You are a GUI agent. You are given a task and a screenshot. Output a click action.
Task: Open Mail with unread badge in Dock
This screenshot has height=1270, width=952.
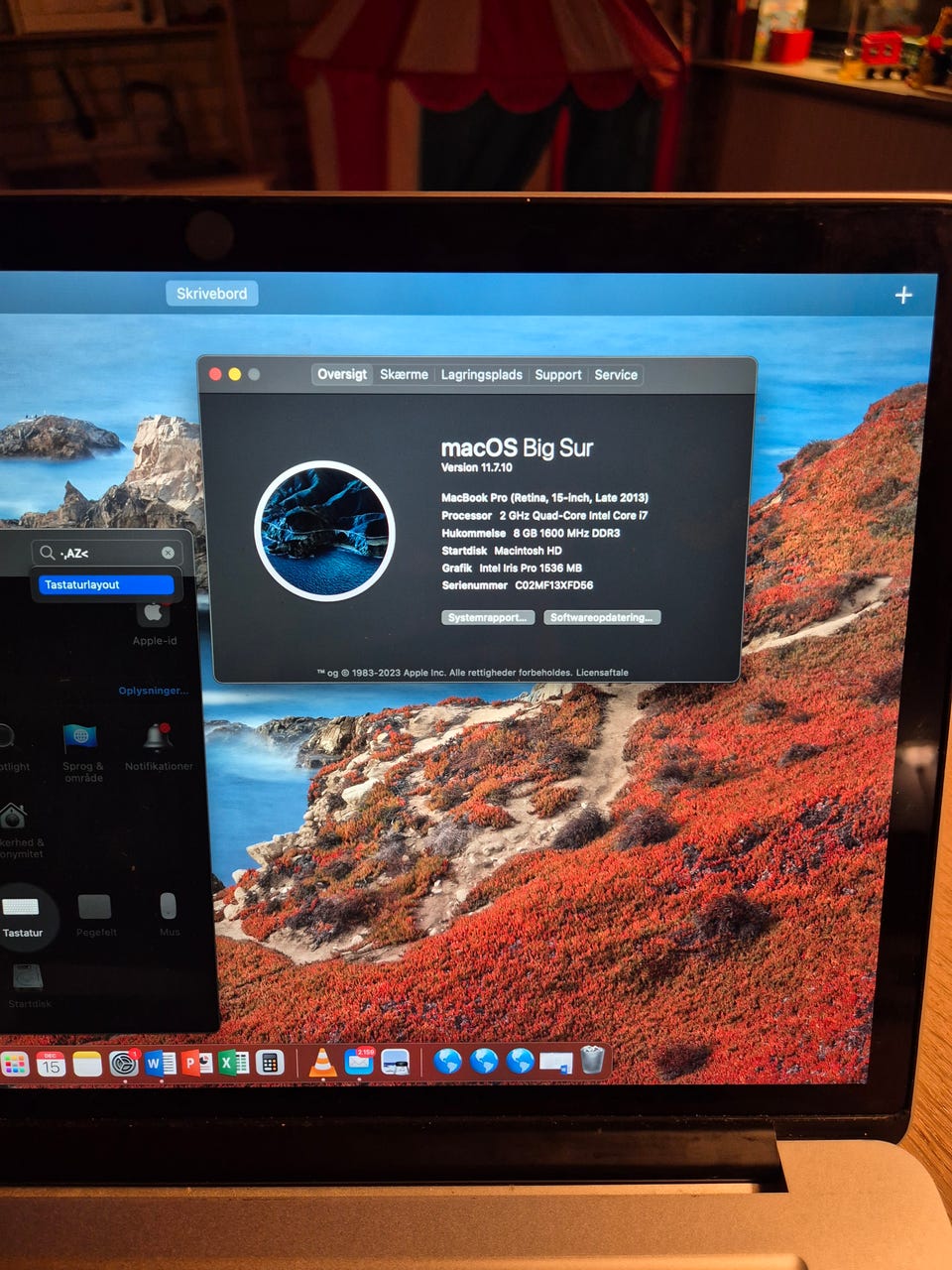click(359, 1062)
